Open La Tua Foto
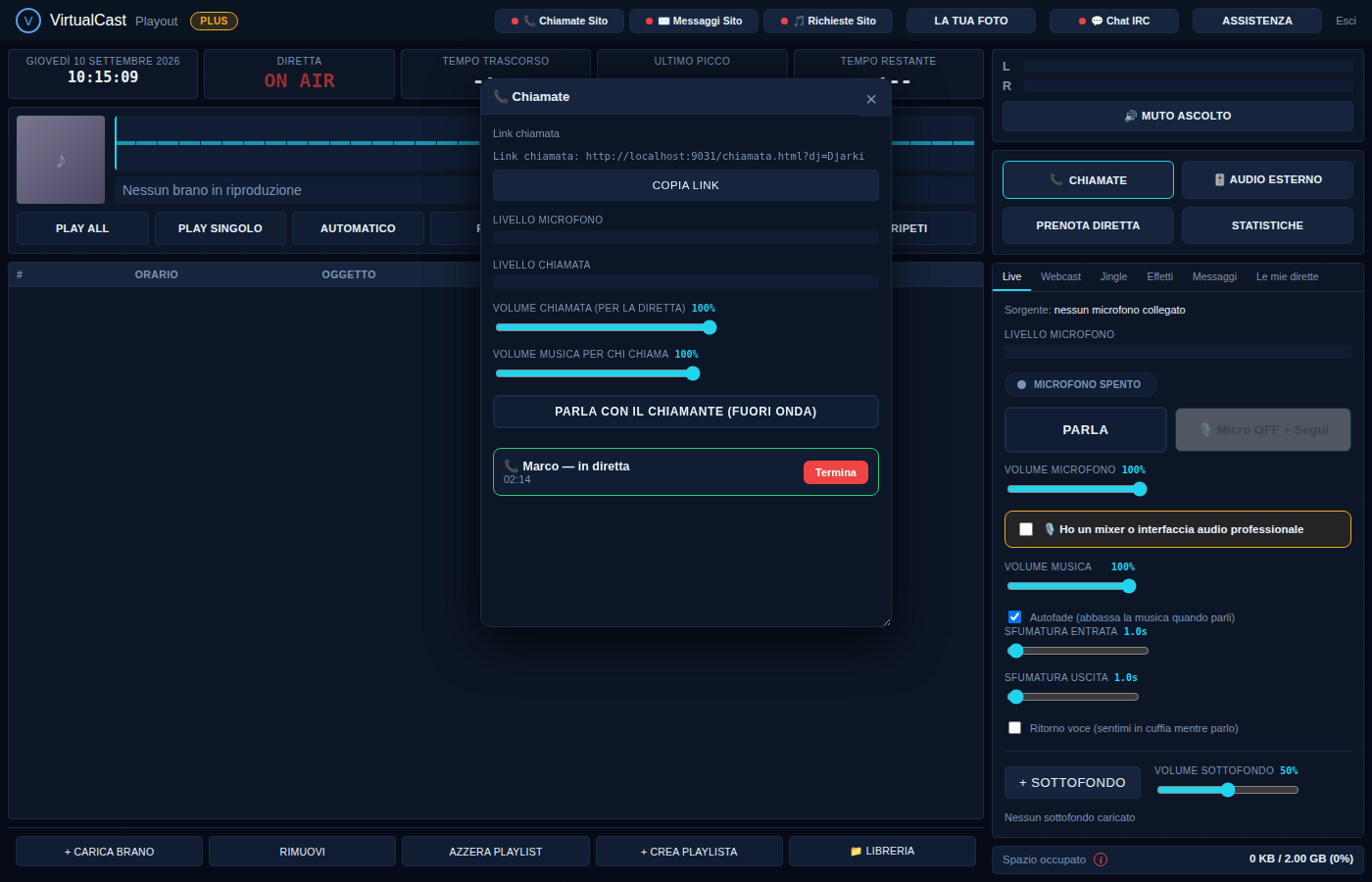Viewport: 1372px width, 882px height. (971, 21)
